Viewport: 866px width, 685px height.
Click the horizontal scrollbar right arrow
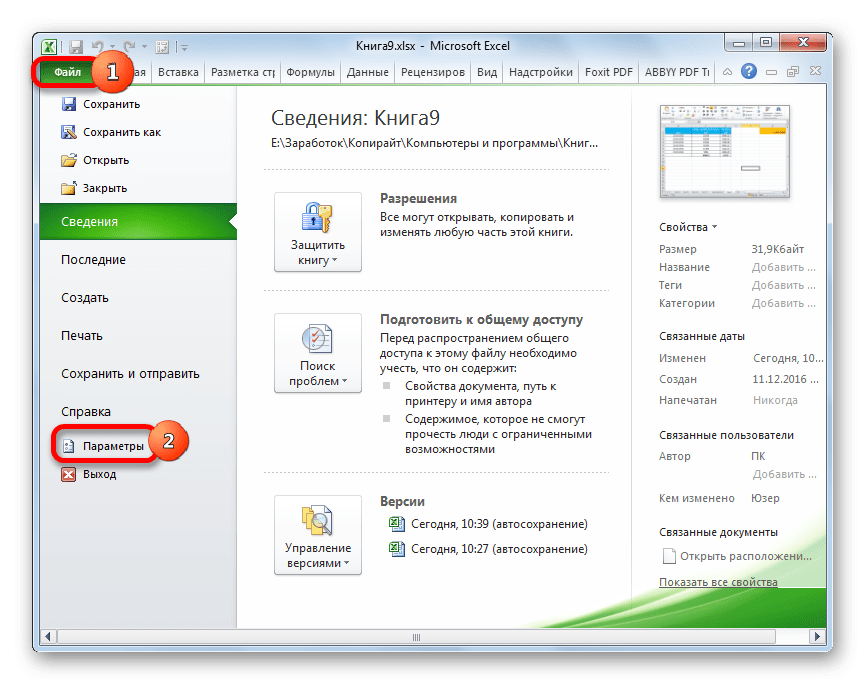pyautogui.click(x=817, y=637)
